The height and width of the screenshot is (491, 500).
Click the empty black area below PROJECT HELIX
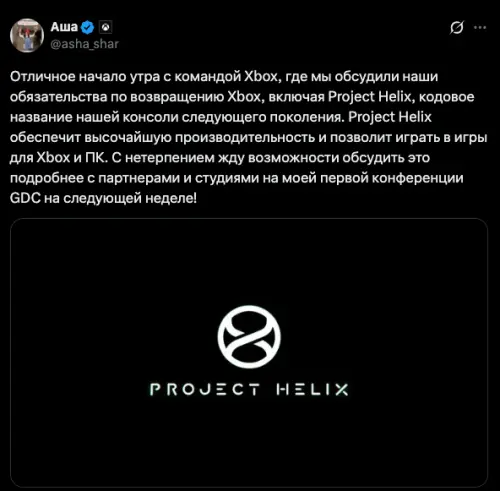(x=249, y=442)
